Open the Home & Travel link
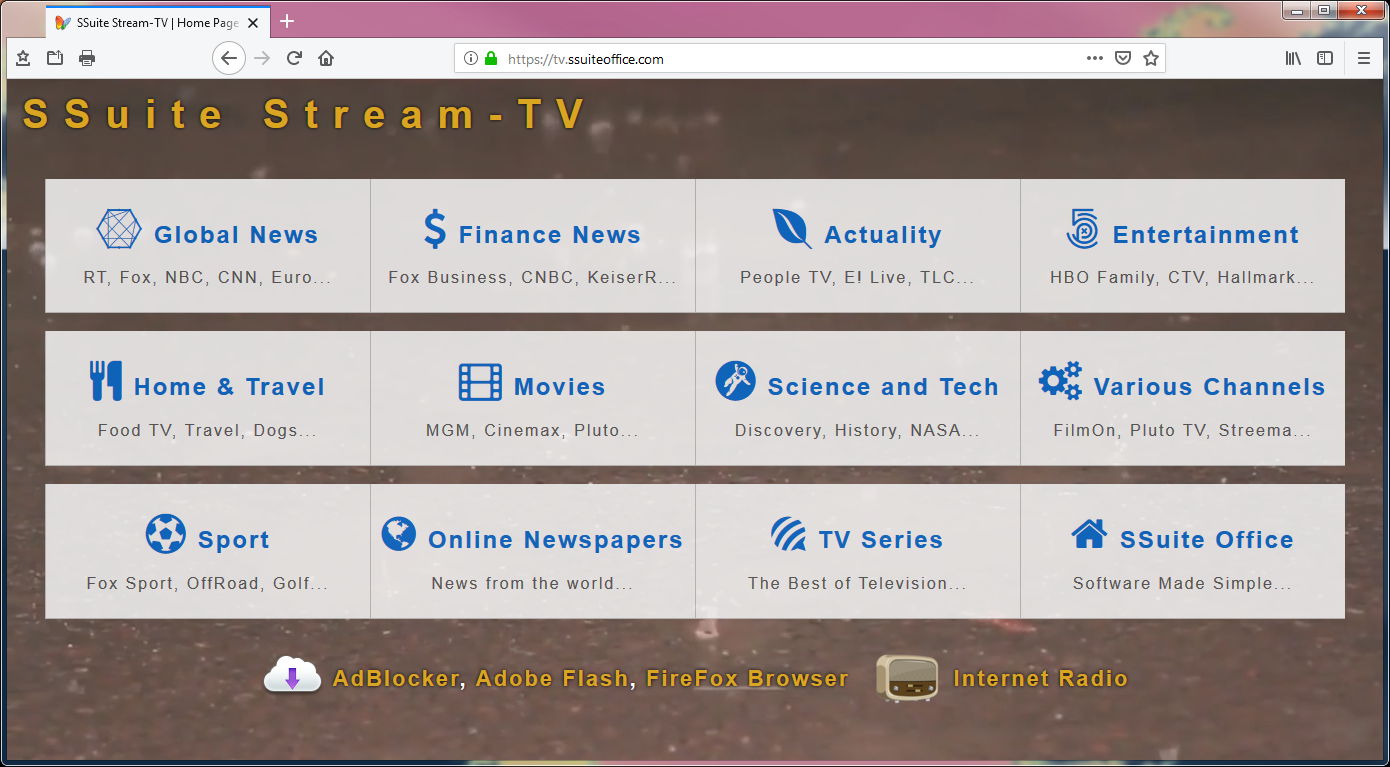Image resolution: width=1390 pixels, height=767 pixels. coord(229,387)
